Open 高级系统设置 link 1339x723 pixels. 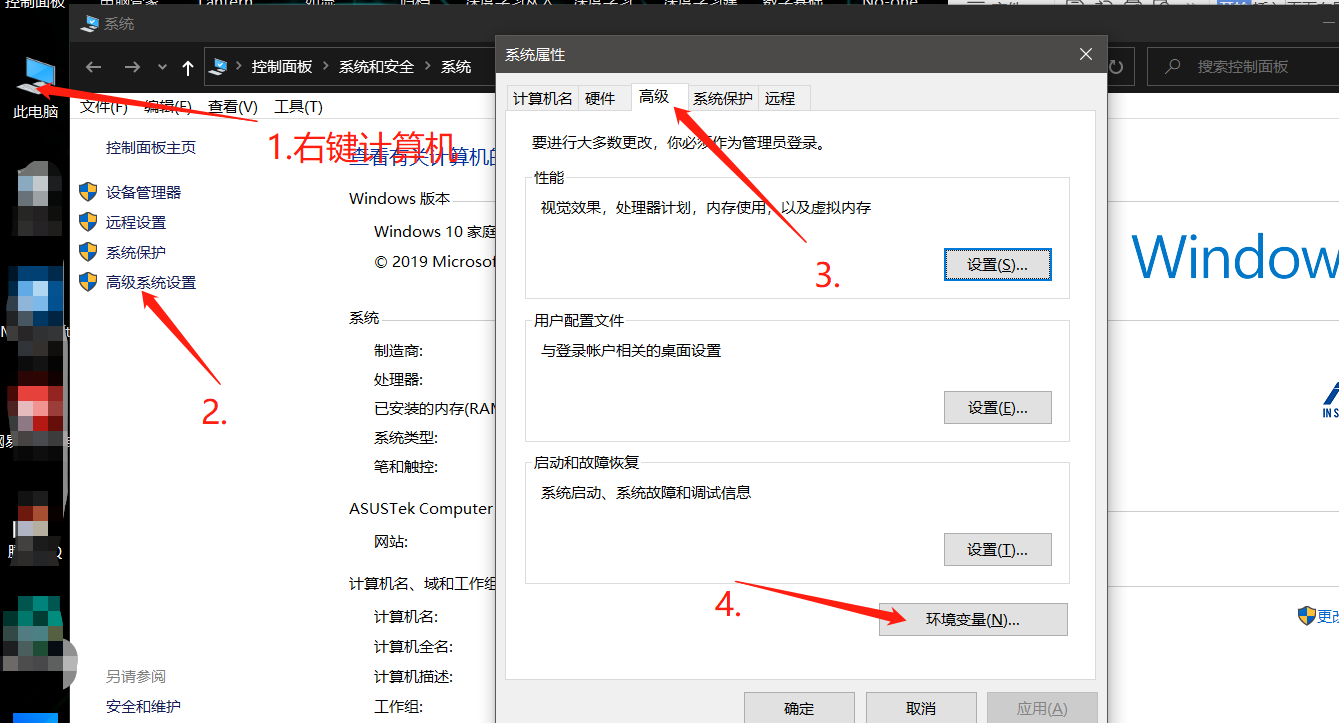(151, 283)
